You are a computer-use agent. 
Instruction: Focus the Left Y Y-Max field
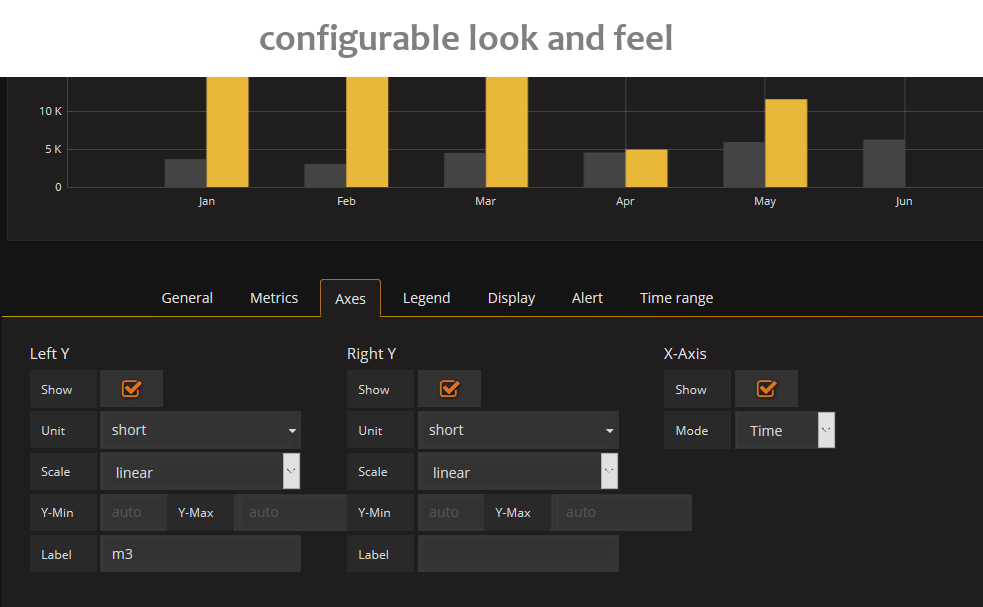[x=290, y=512]
